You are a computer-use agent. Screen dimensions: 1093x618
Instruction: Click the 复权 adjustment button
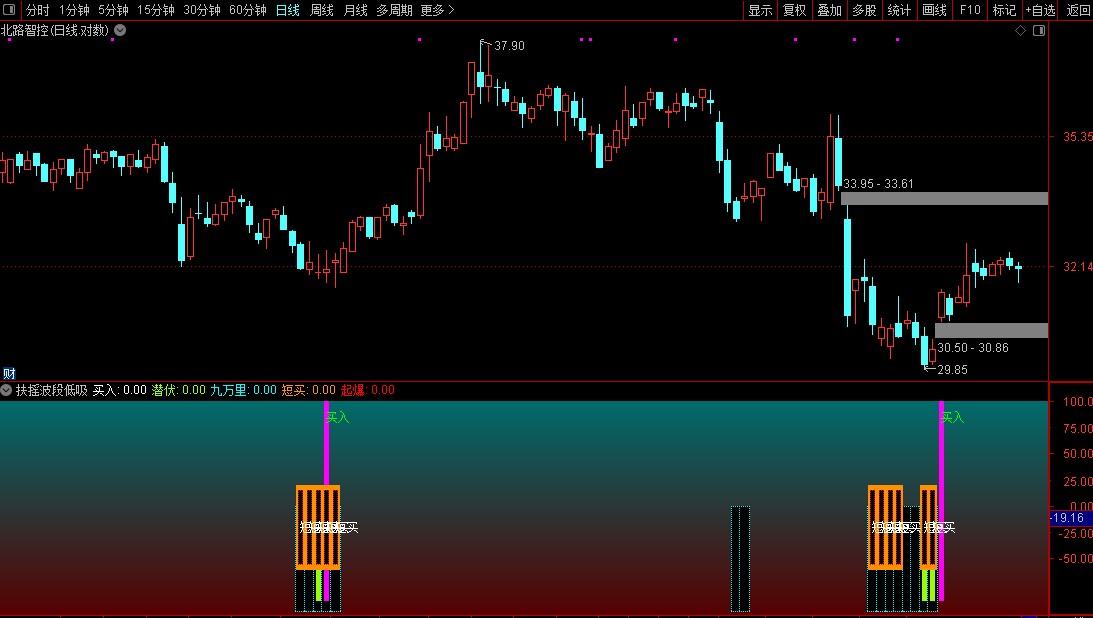pyautogui.click(x=795, y=10)
